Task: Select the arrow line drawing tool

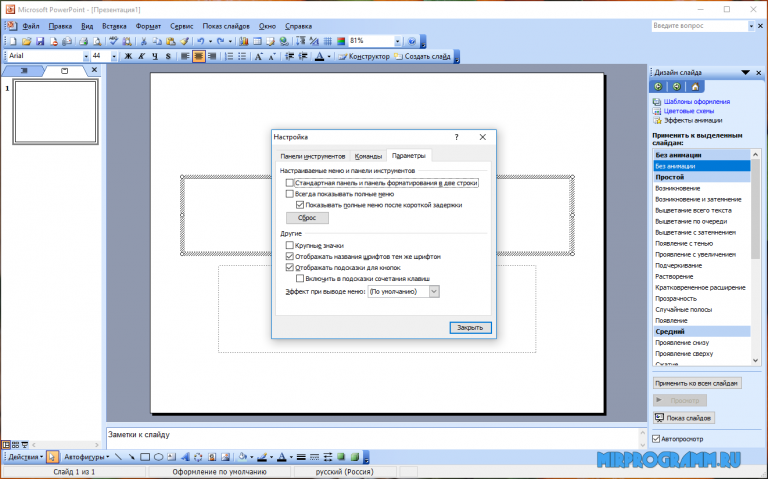Action: click(x=131, y=457)
